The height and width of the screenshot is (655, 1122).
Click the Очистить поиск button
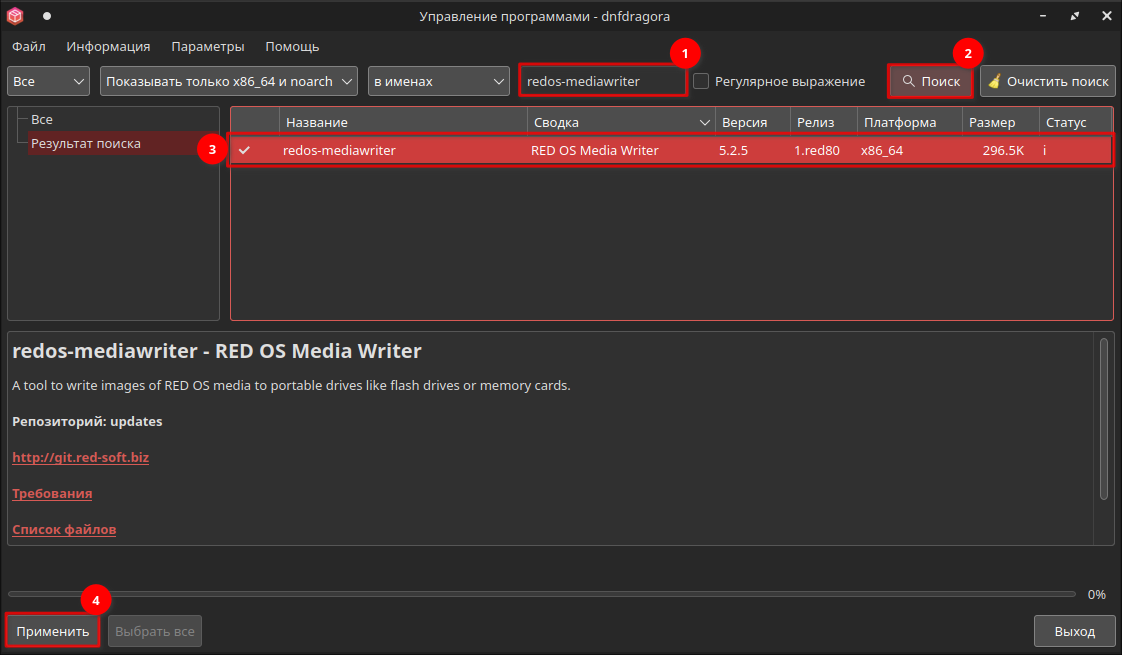point(1048,81)
